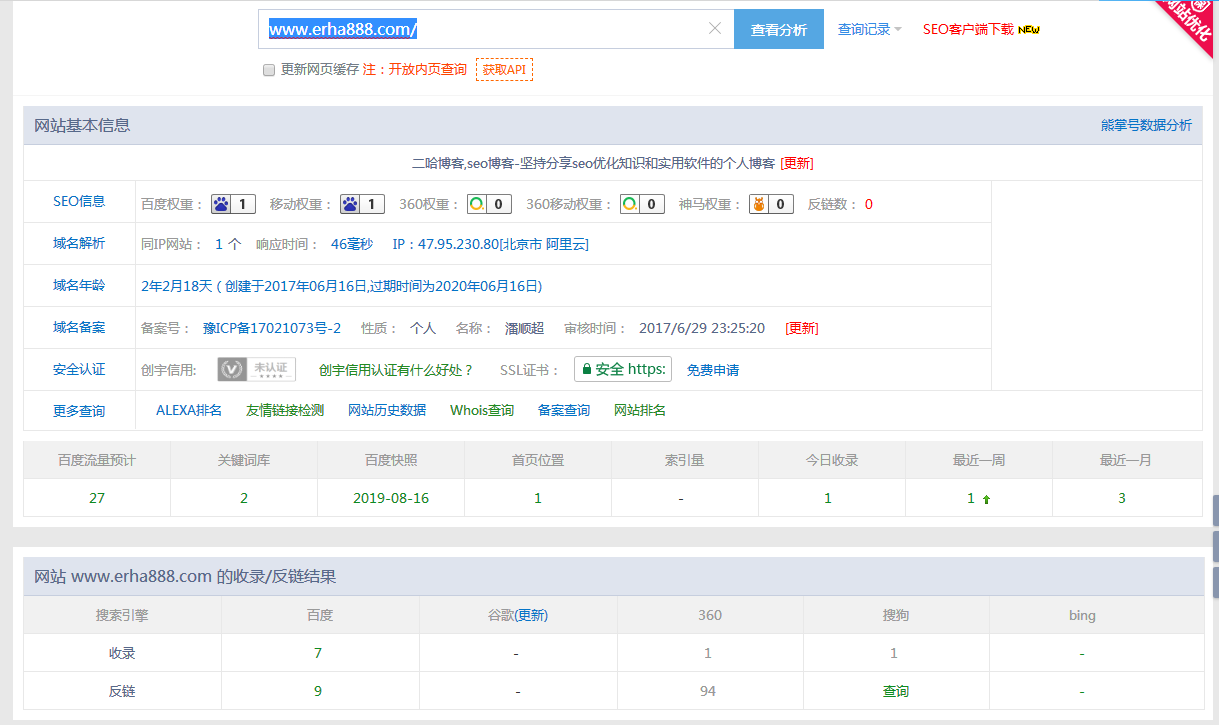The image size is (1219, 725).
Task: Click Baidu 收录 value 7
Action: (318, 653)
